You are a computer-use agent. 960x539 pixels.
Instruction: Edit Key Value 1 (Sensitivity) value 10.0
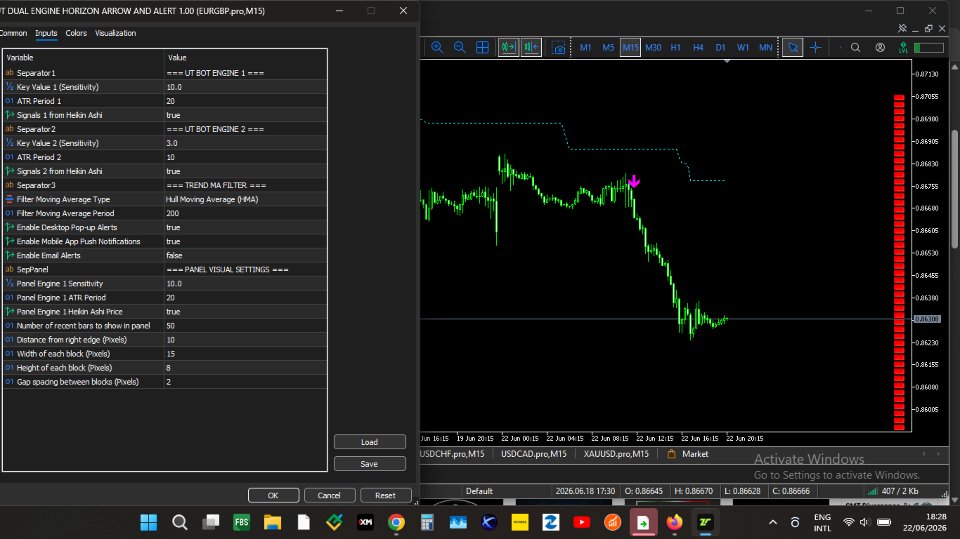pos(246,87)
